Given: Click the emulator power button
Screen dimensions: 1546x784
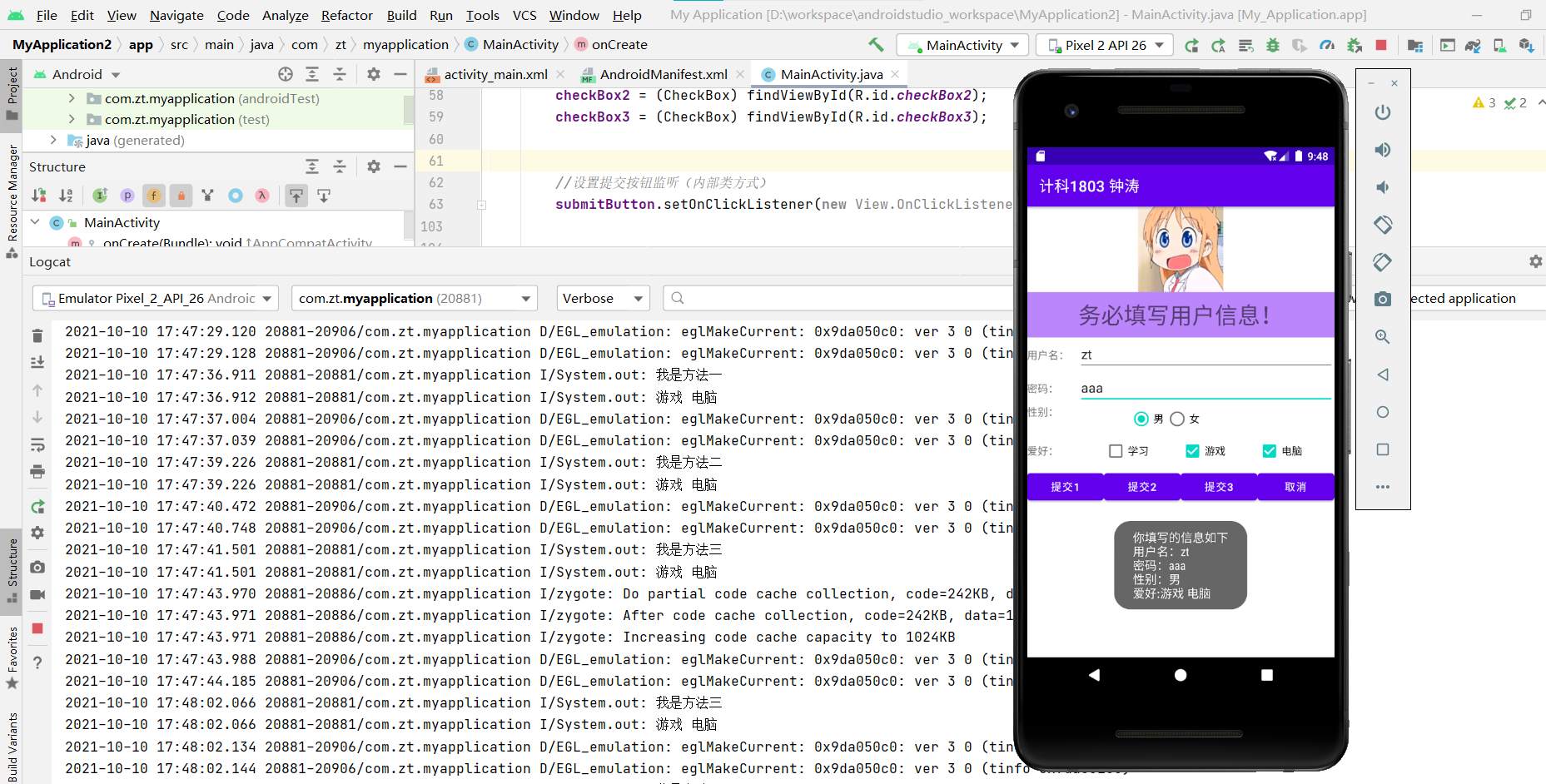Looking at the screenshot, I should tap(1383, 112).
